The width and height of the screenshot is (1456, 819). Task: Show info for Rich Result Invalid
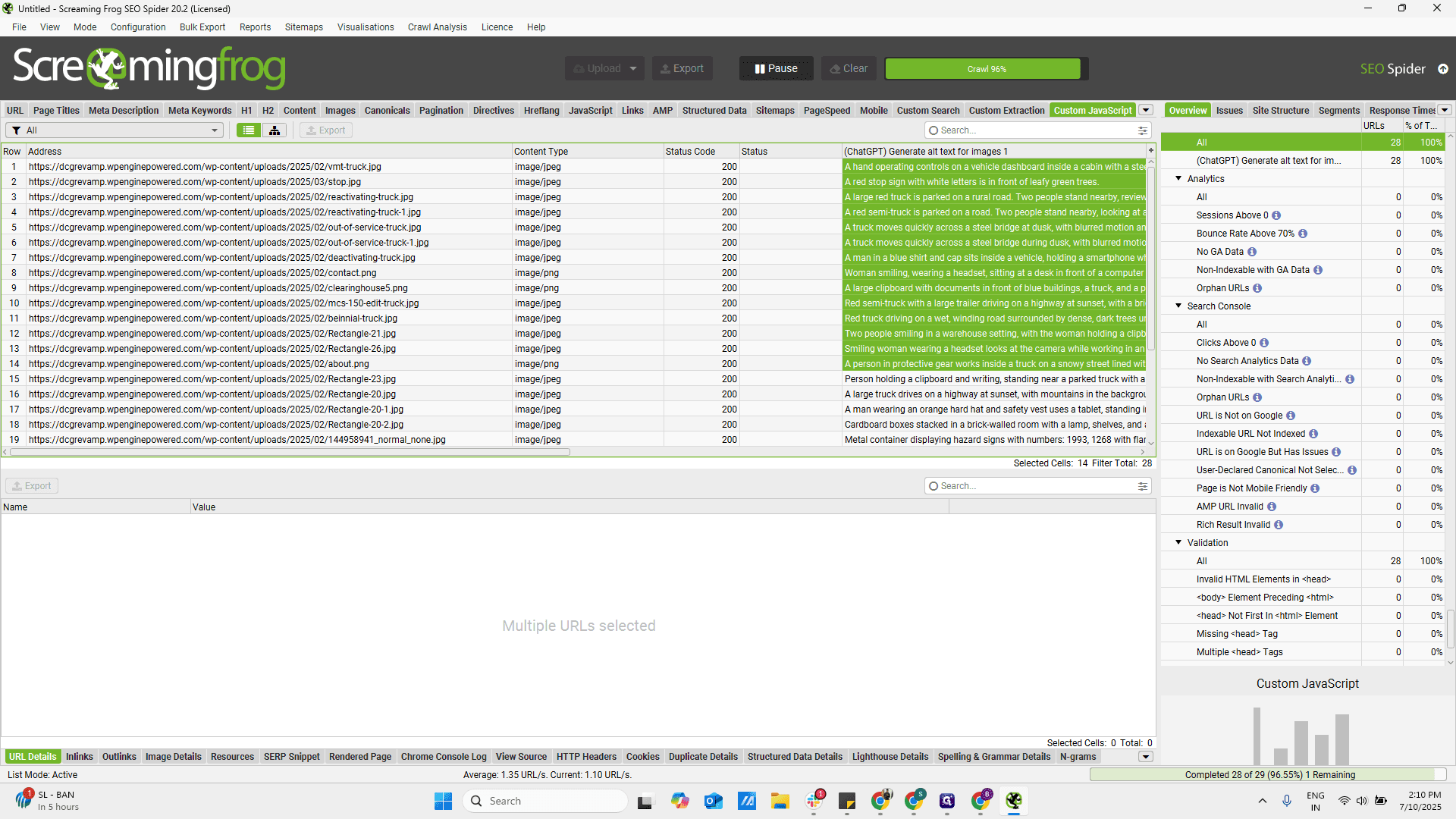pyautogui.click(x=1279, y=525)
